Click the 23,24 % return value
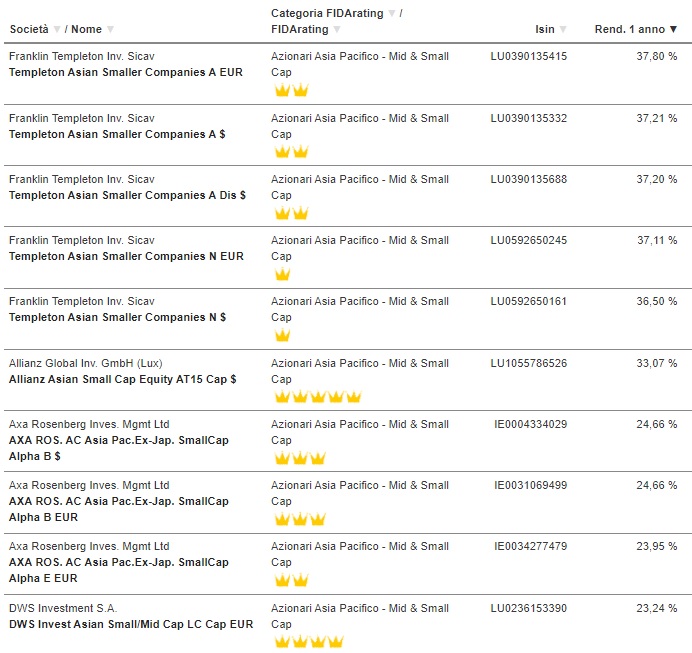The height and width of the screenshot is (653, 692). click(x=657, y=608)
